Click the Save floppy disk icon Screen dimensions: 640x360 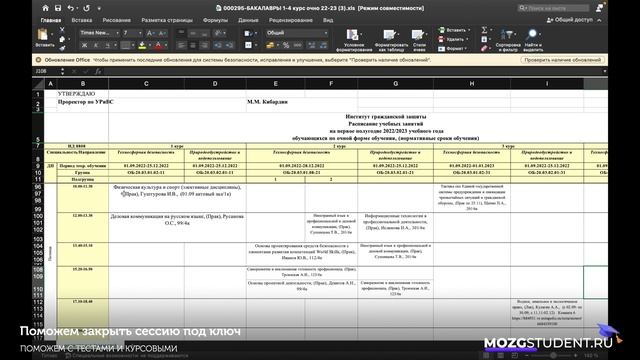click(x=58, y=8)
